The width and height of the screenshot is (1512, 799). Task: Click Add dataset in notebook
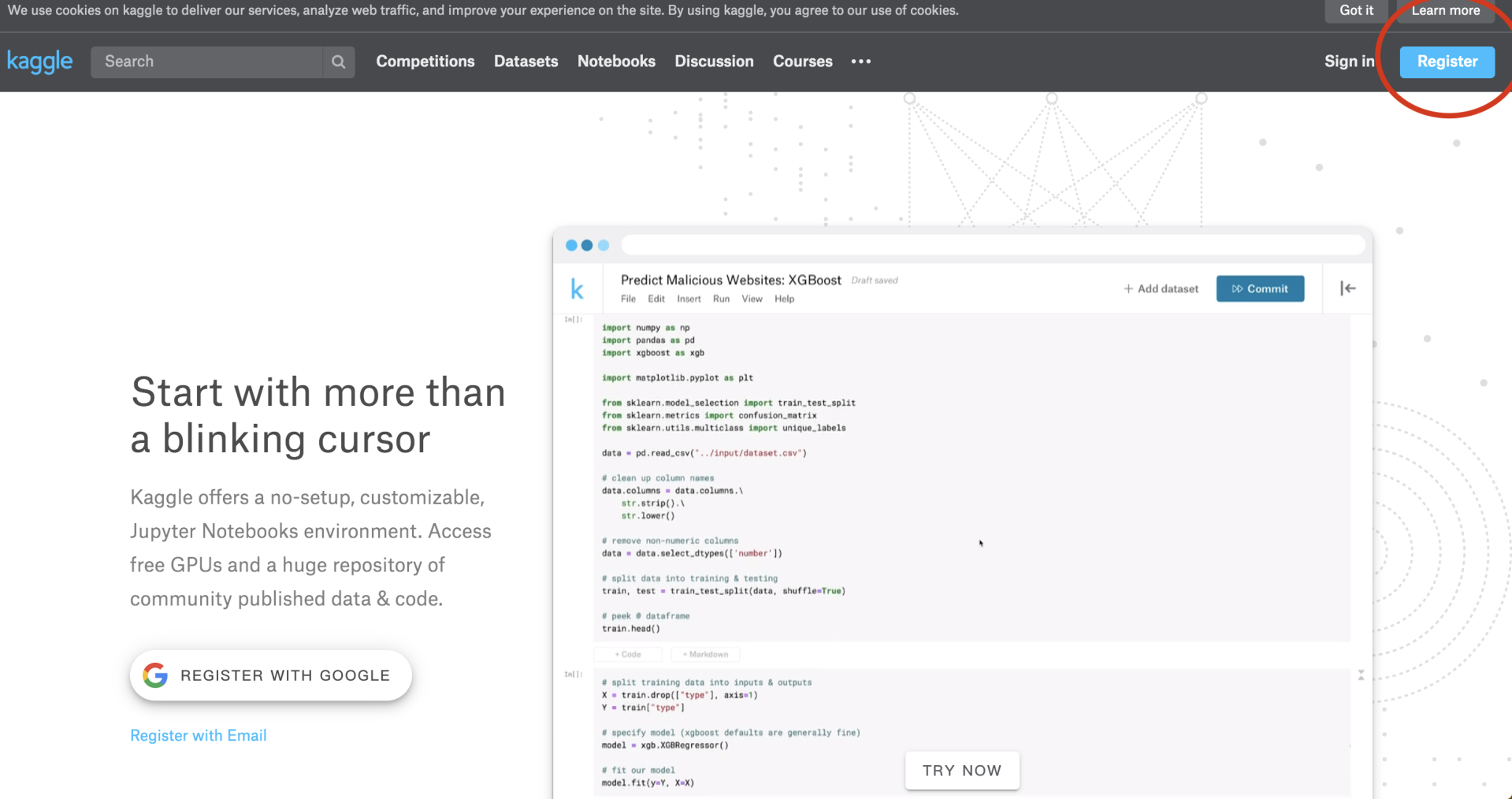click(x=1161, y=289)
